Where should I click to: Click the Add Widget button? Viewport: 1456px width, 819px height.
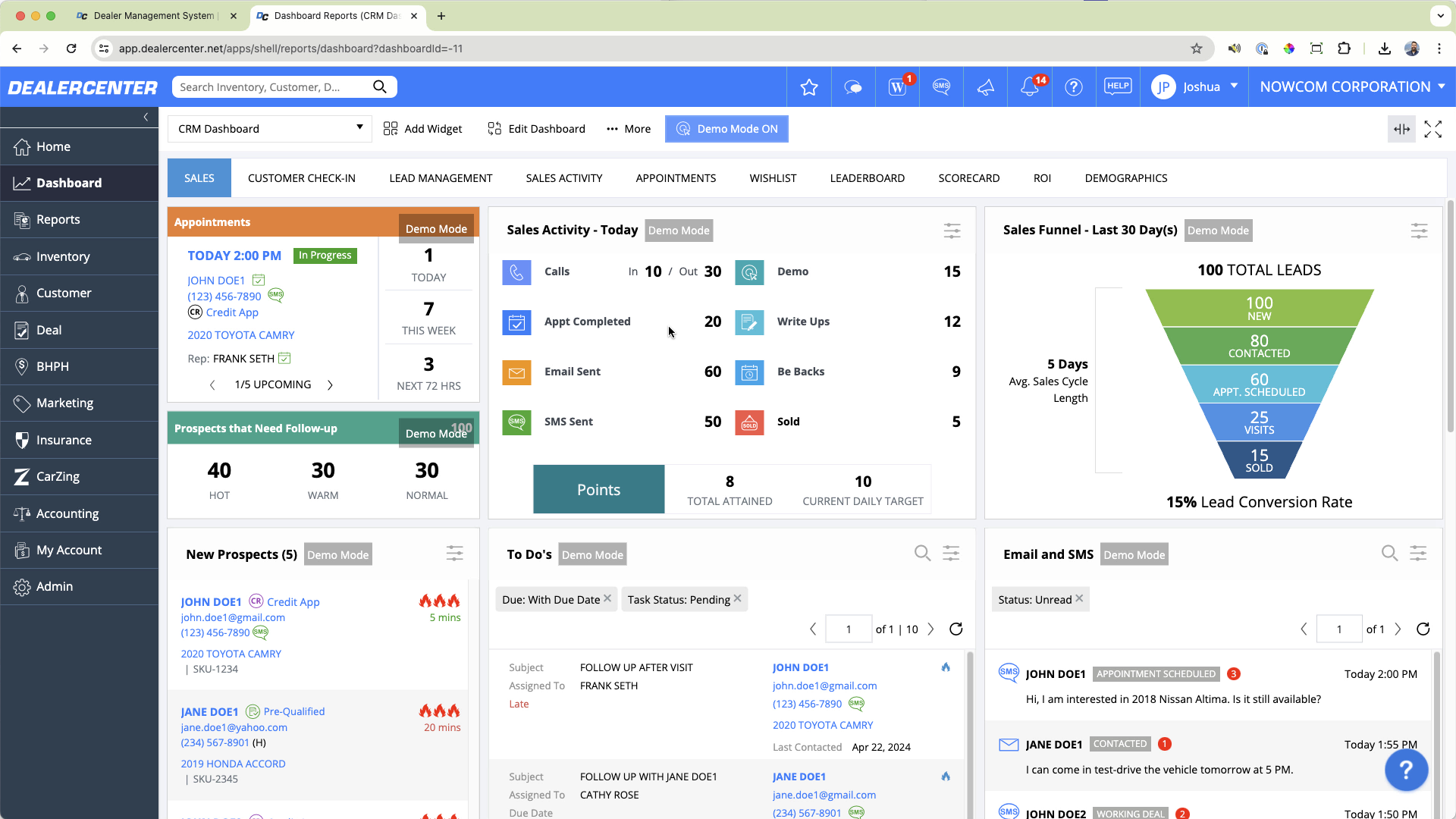click(422, 129)
